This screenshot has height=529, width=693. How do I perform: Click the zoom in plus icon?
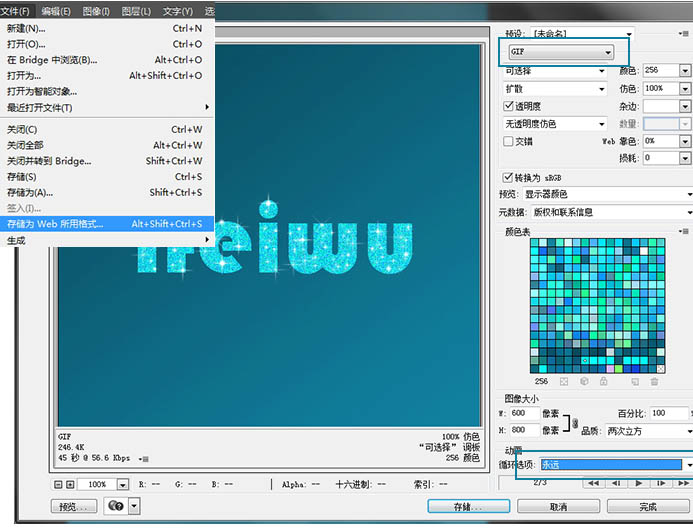point(70,484)
